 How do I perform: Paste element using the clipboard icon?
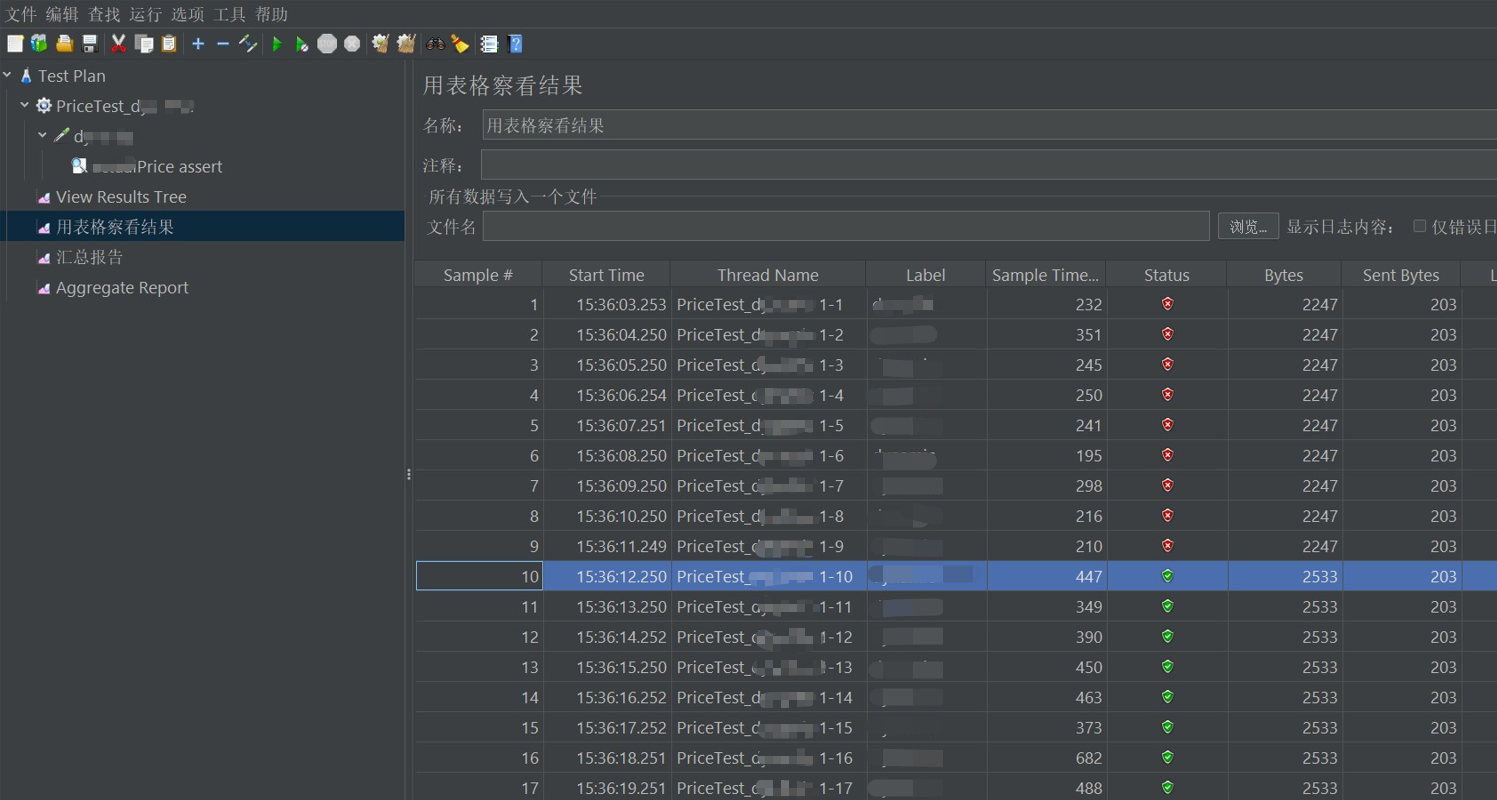(x=169, y=44)
